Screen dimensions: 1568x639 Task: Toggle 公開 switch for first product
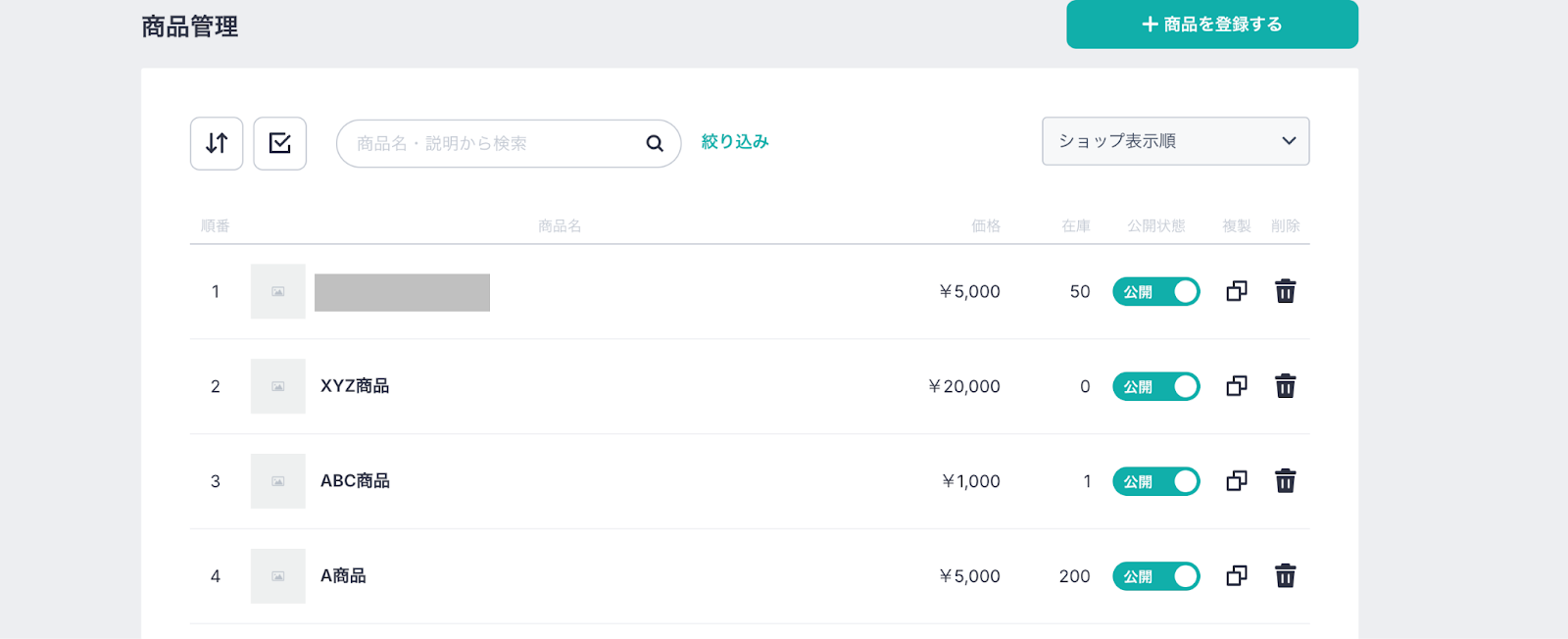pos(1156,292)
